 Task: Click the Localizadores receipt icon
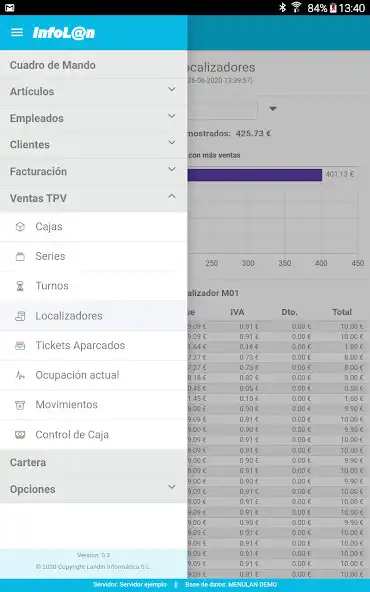(20, 316)
